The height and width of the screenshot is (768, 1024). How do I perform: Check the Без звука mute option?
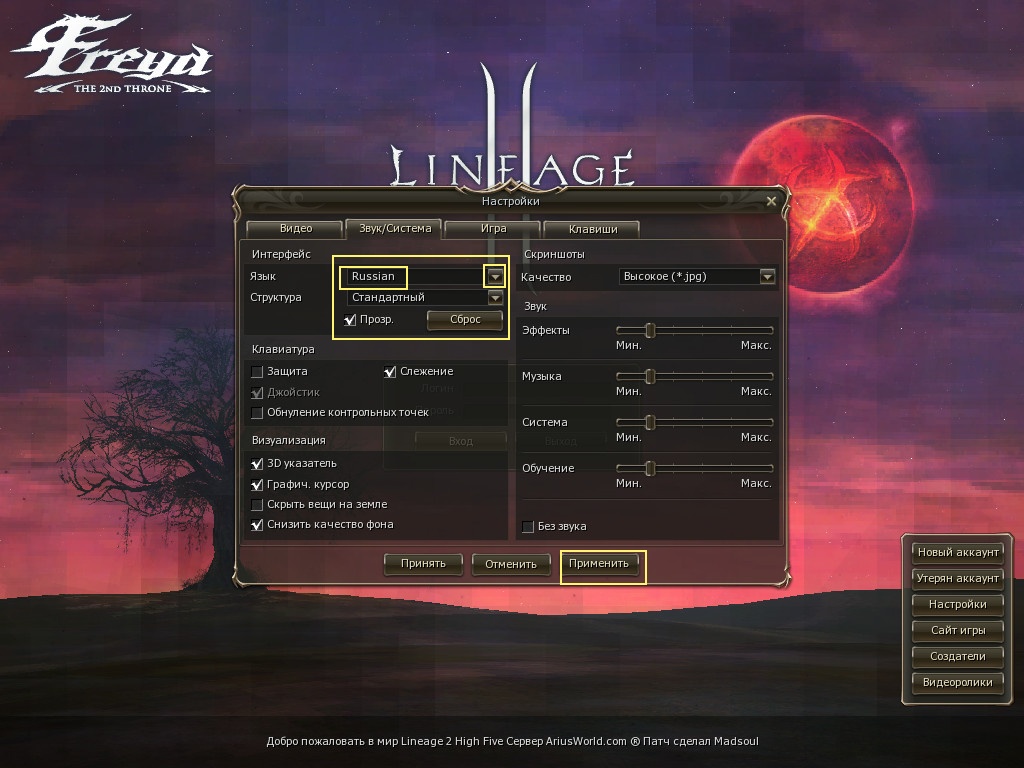pos(528,527)
